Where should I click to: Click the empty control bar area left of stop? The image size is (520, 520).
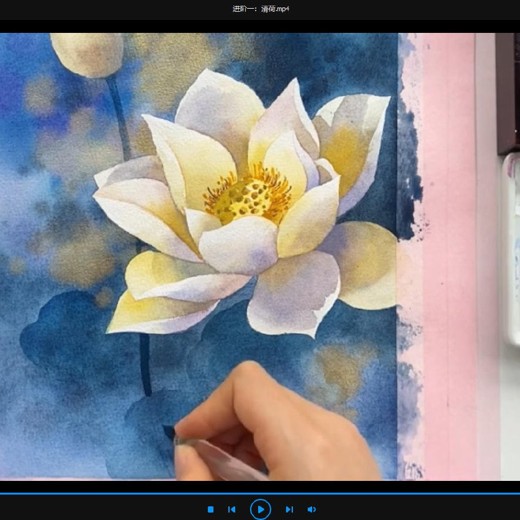tap(100, 508)
